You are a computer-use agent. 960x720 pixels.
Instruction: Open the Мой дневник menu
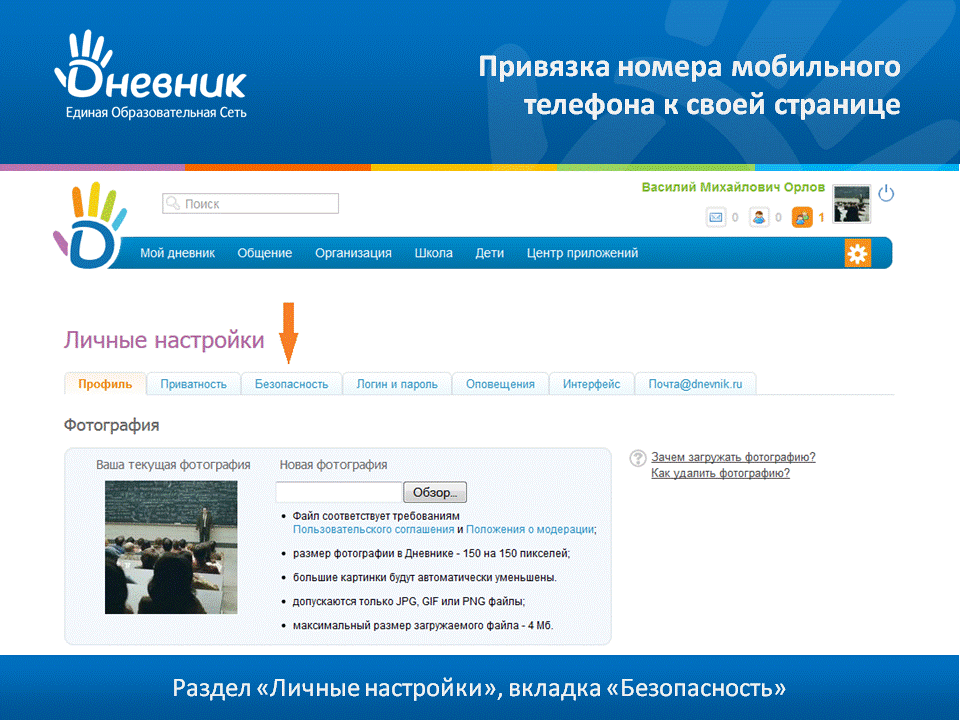[178, 253]
